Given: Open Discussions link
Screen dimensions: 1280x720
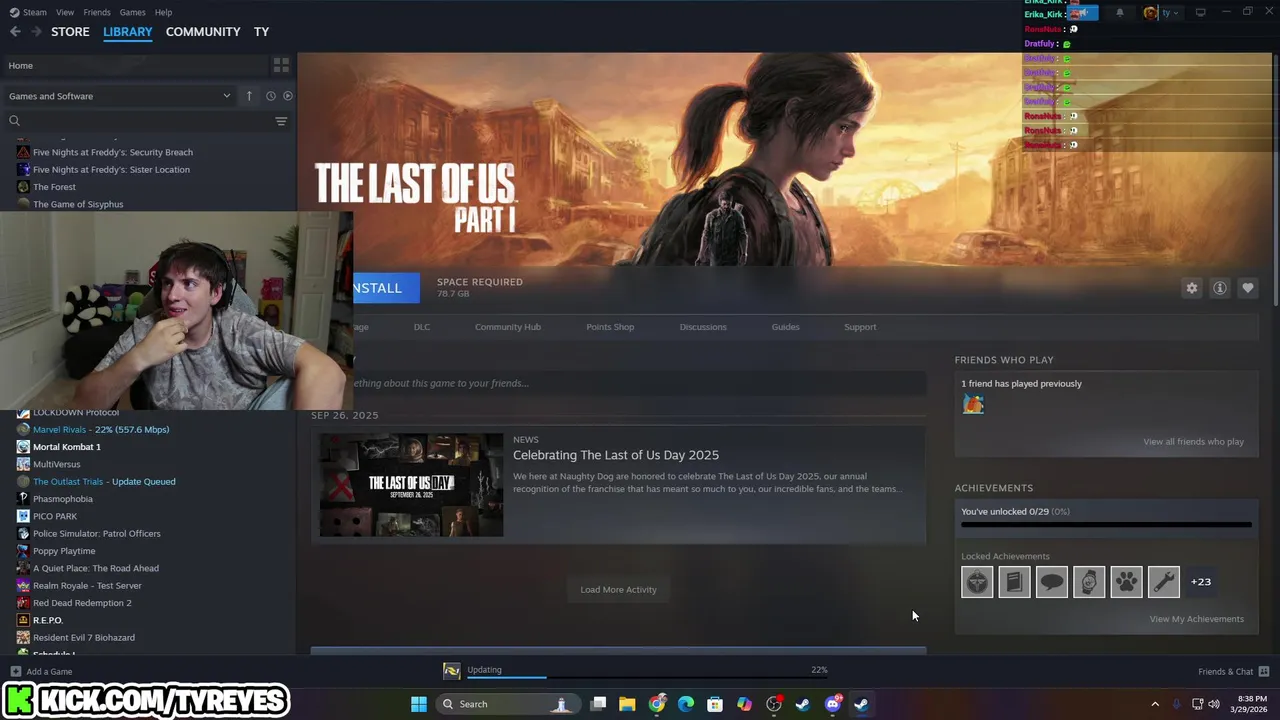Looking at the screenshot, I should tap(703, 327).
